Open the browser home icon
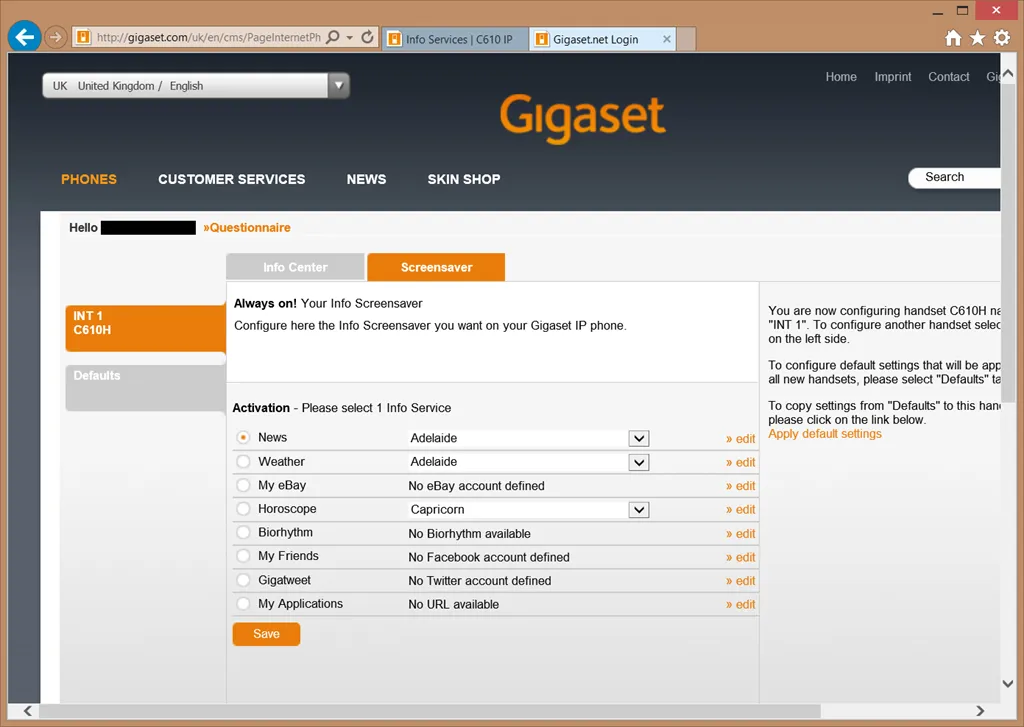The image size is (1024, 727). click(x=953, y=38)
